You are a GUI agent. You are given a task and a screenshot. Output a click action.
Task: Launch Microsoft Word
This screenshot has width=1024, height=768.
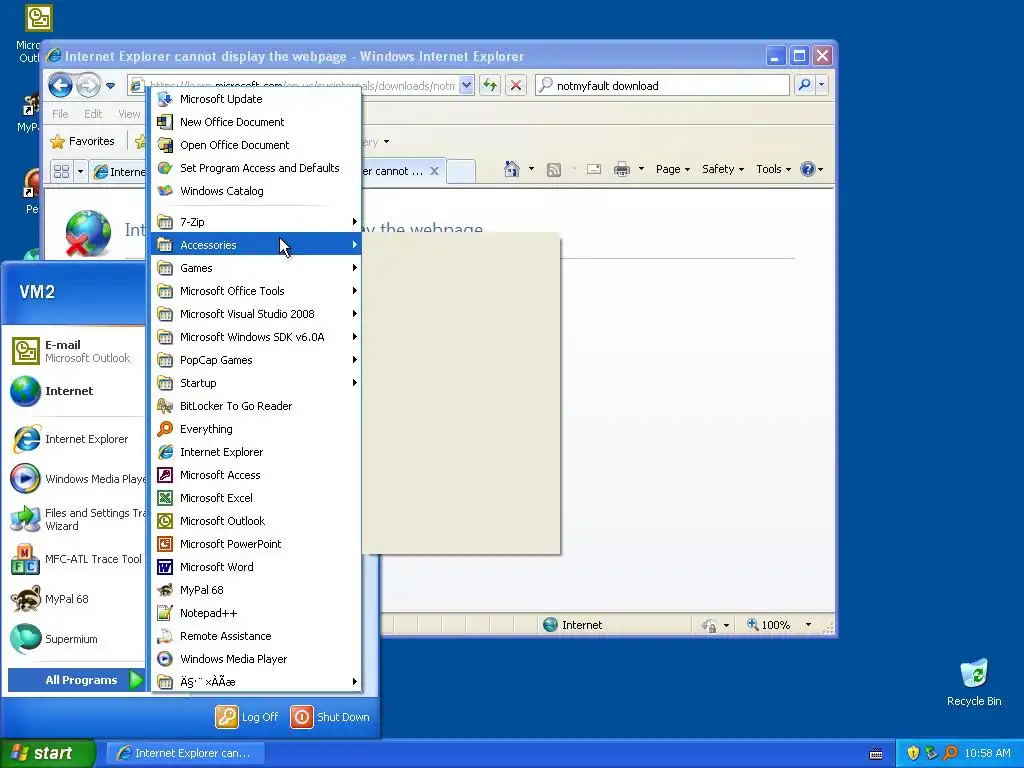pos(256,567)
